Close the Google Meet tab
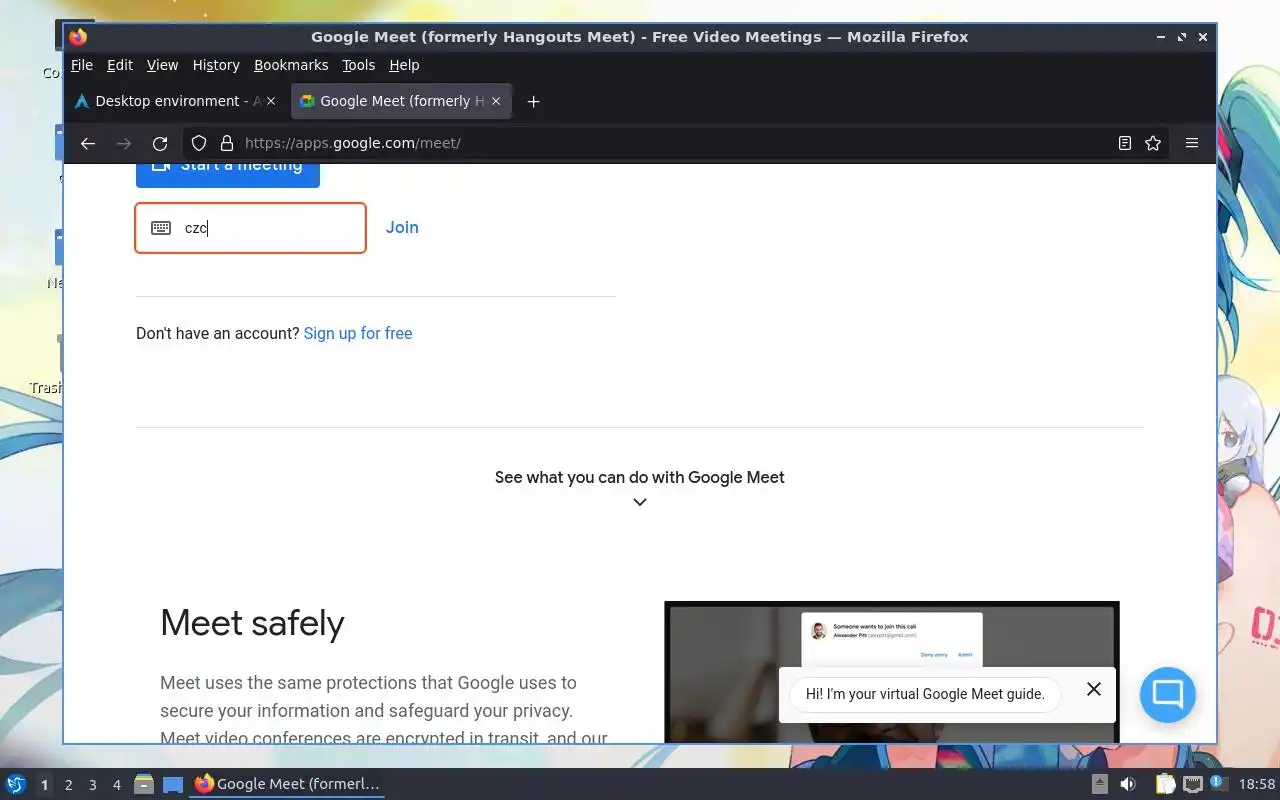Image resolution: width=1280 pixels, height=800 pixels. 496,101
